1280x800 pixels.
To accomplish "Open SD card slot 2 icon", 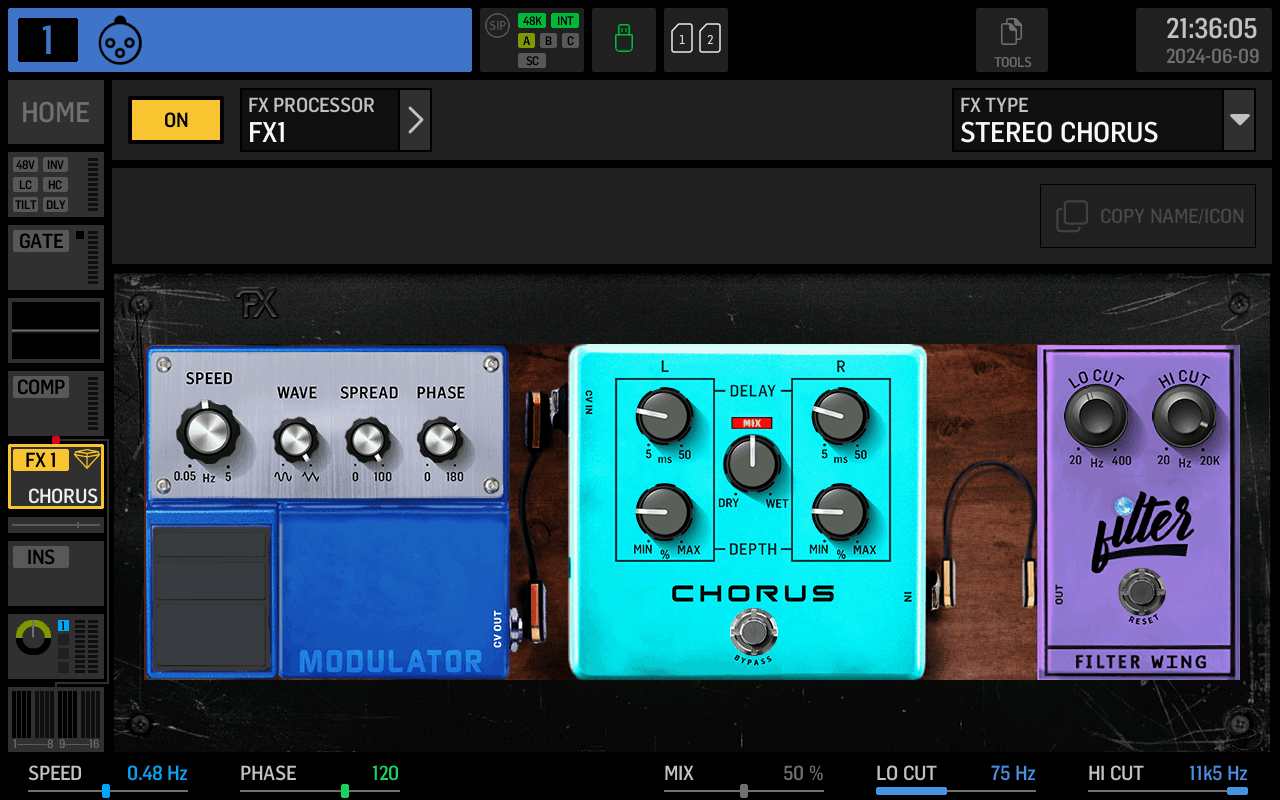I will coord(710,40).
